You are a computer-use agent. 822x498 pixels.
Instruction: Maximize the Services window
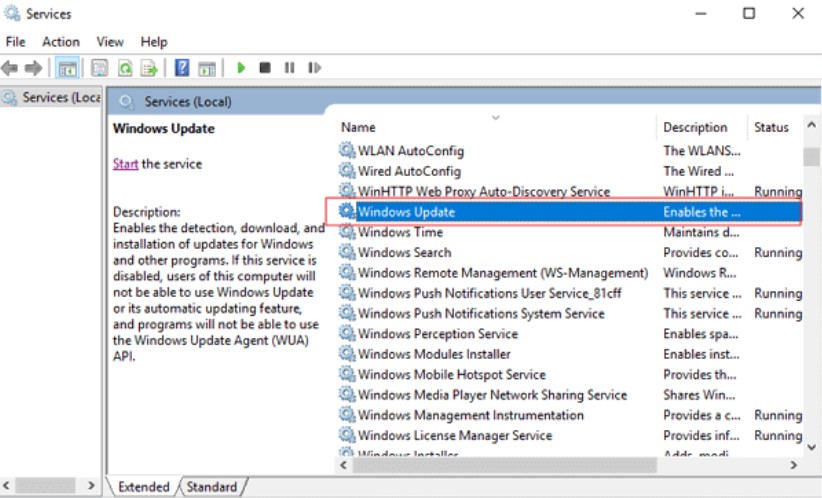[749, 14]
